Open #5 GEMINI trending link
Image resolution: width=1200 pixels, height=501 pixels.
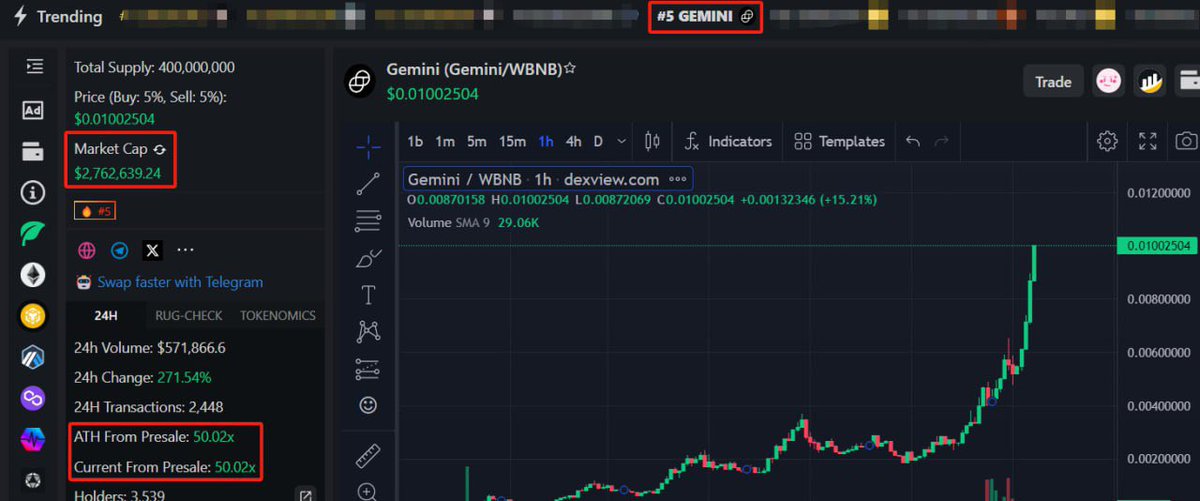coord(705,17)
